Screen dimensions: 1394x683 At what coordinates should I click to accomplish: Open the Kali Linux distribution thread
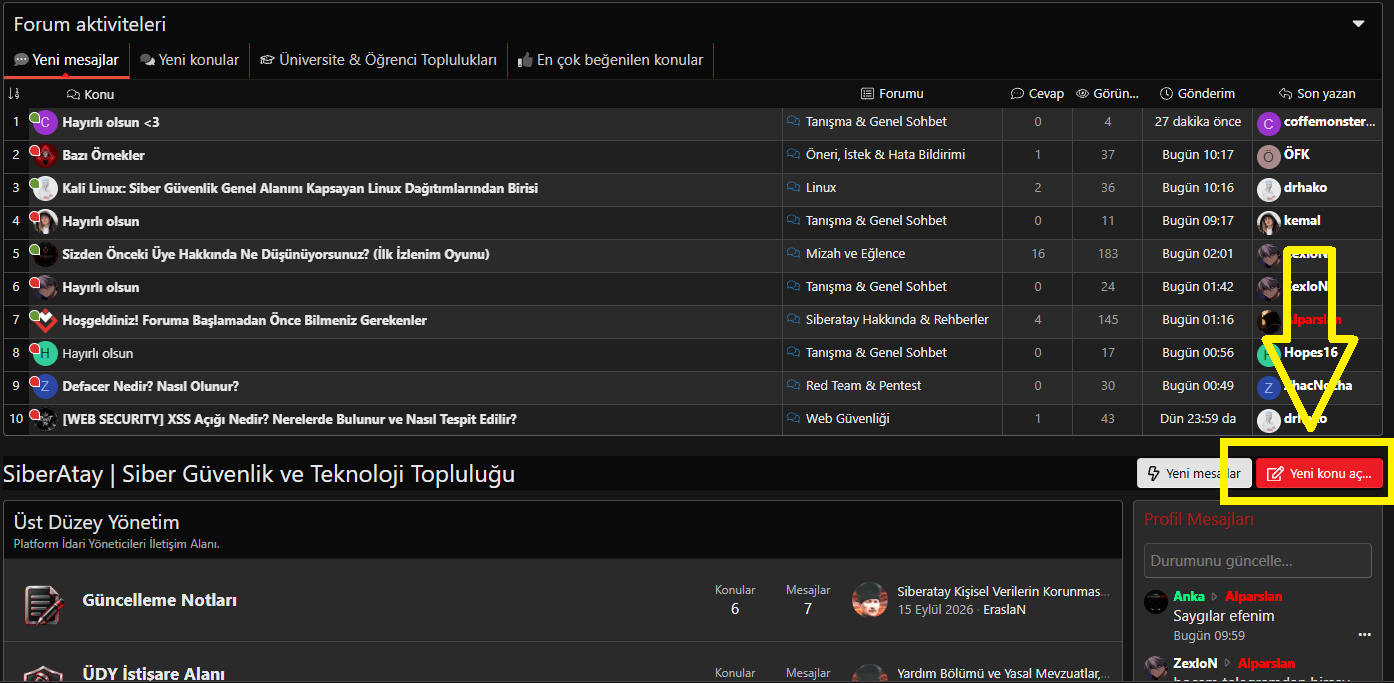(x=300, y=188)
